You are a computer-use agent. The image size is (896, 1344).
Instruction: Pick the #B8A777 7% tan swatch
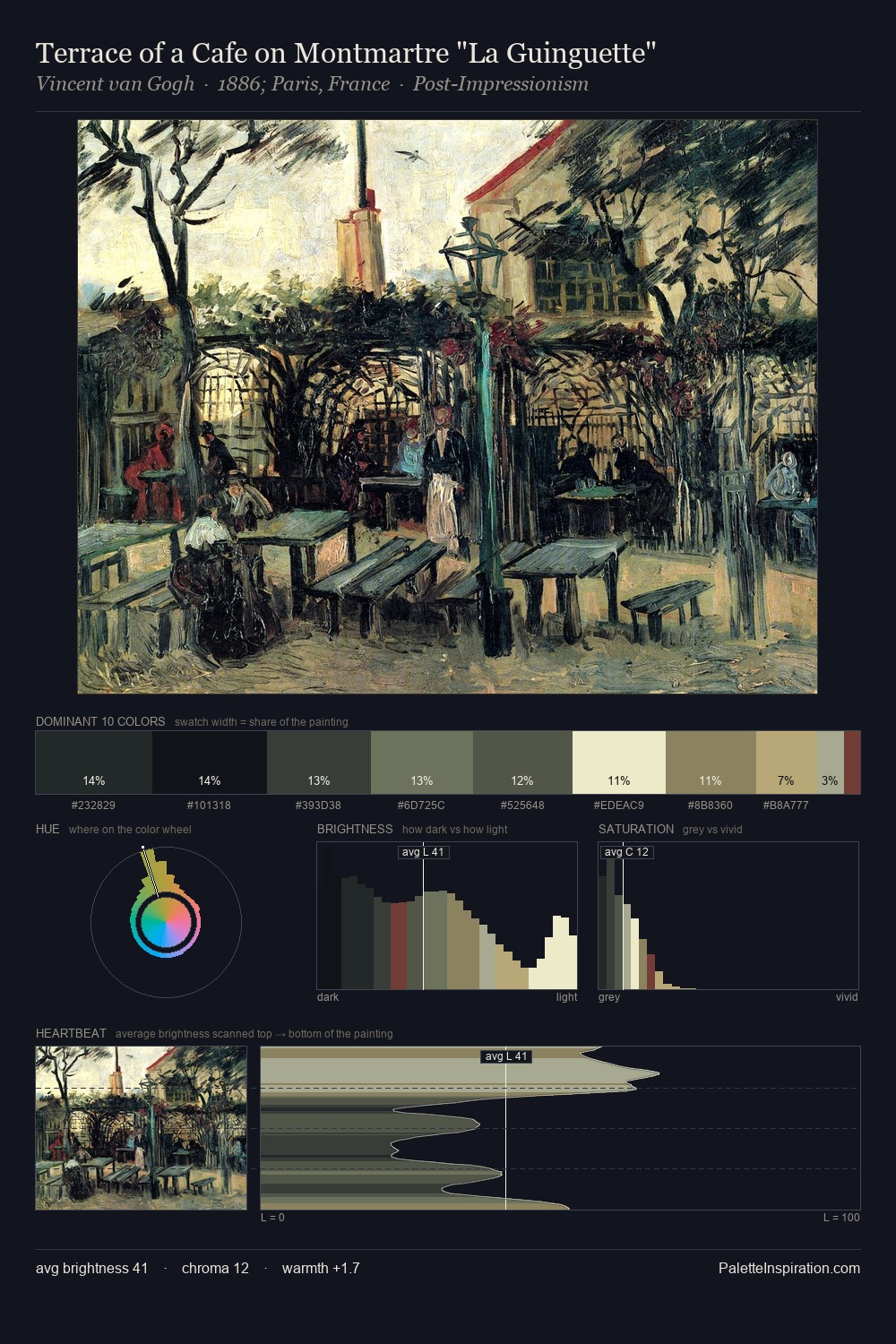click(786, 762)
